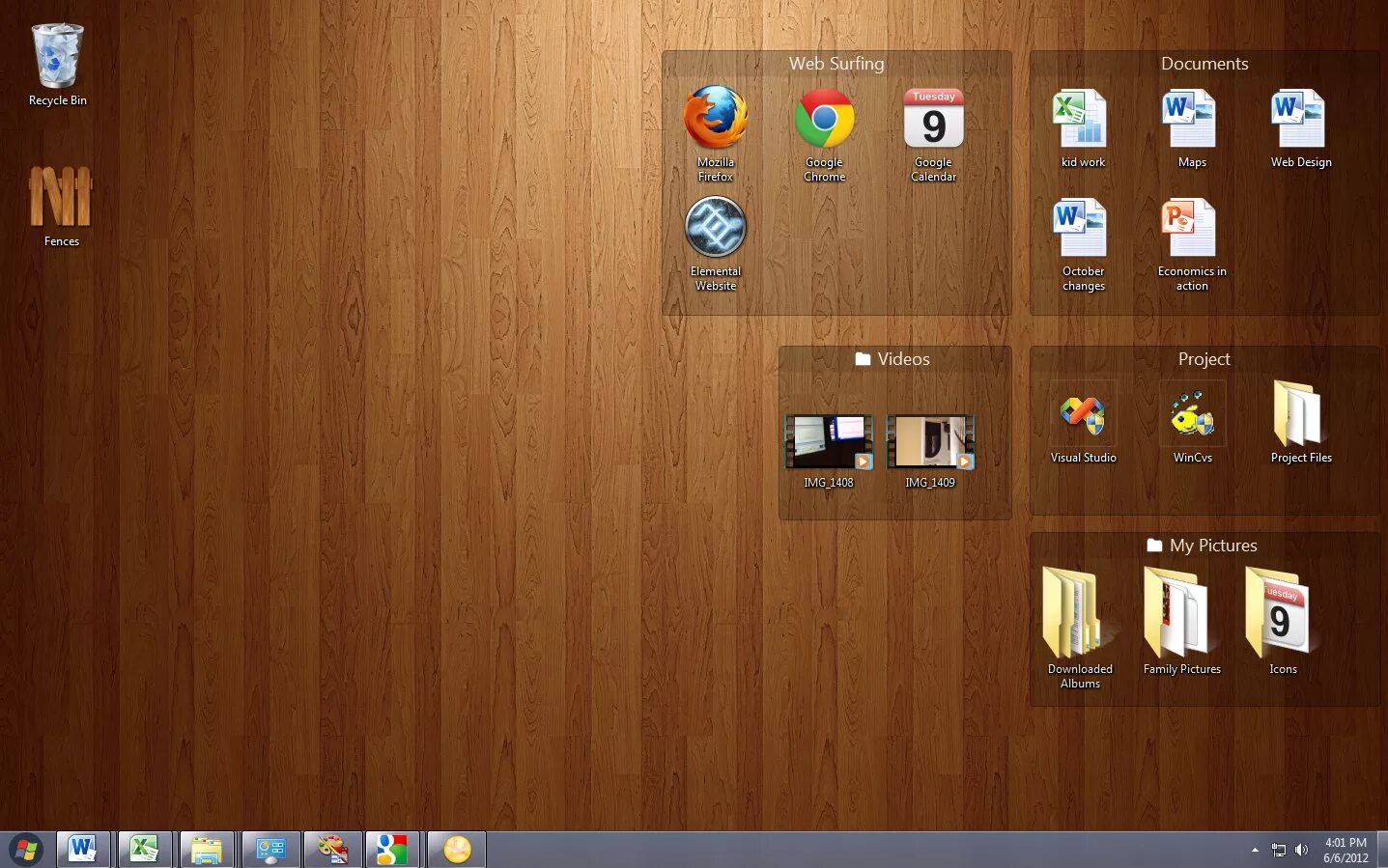
Task: Open Word from the taskbar
Action: [x=83, y=850]
